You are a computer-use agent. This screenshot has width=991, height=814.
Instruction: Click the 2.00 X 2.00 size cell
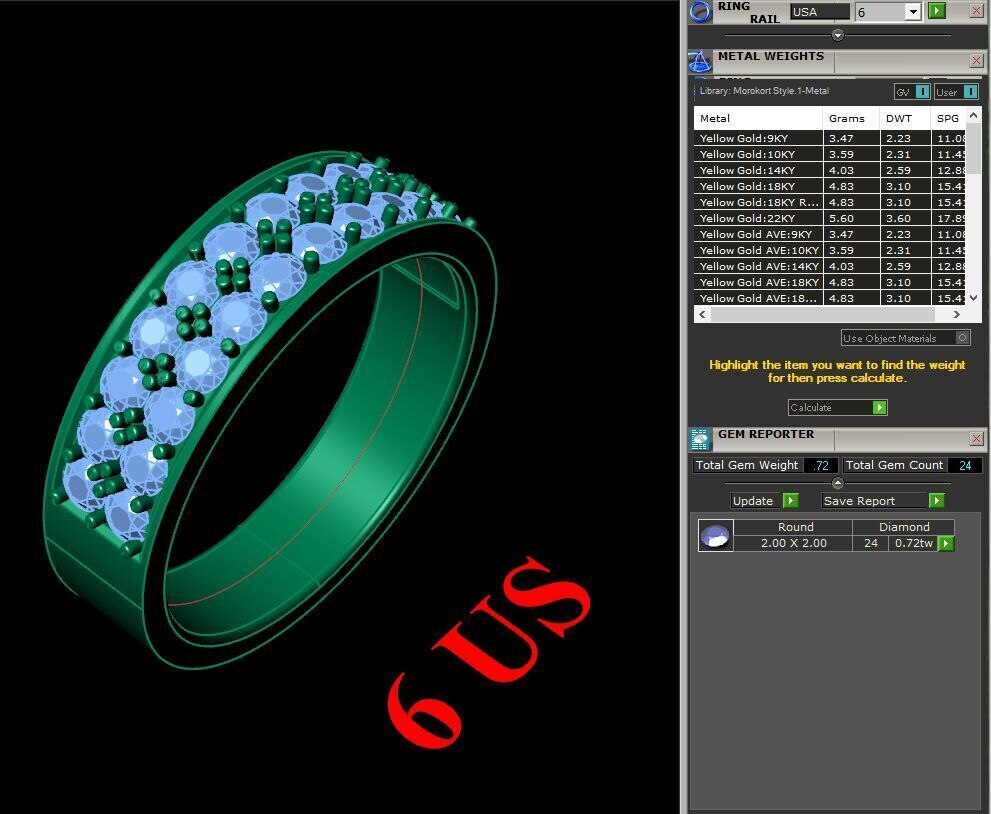tap(793, 544)
